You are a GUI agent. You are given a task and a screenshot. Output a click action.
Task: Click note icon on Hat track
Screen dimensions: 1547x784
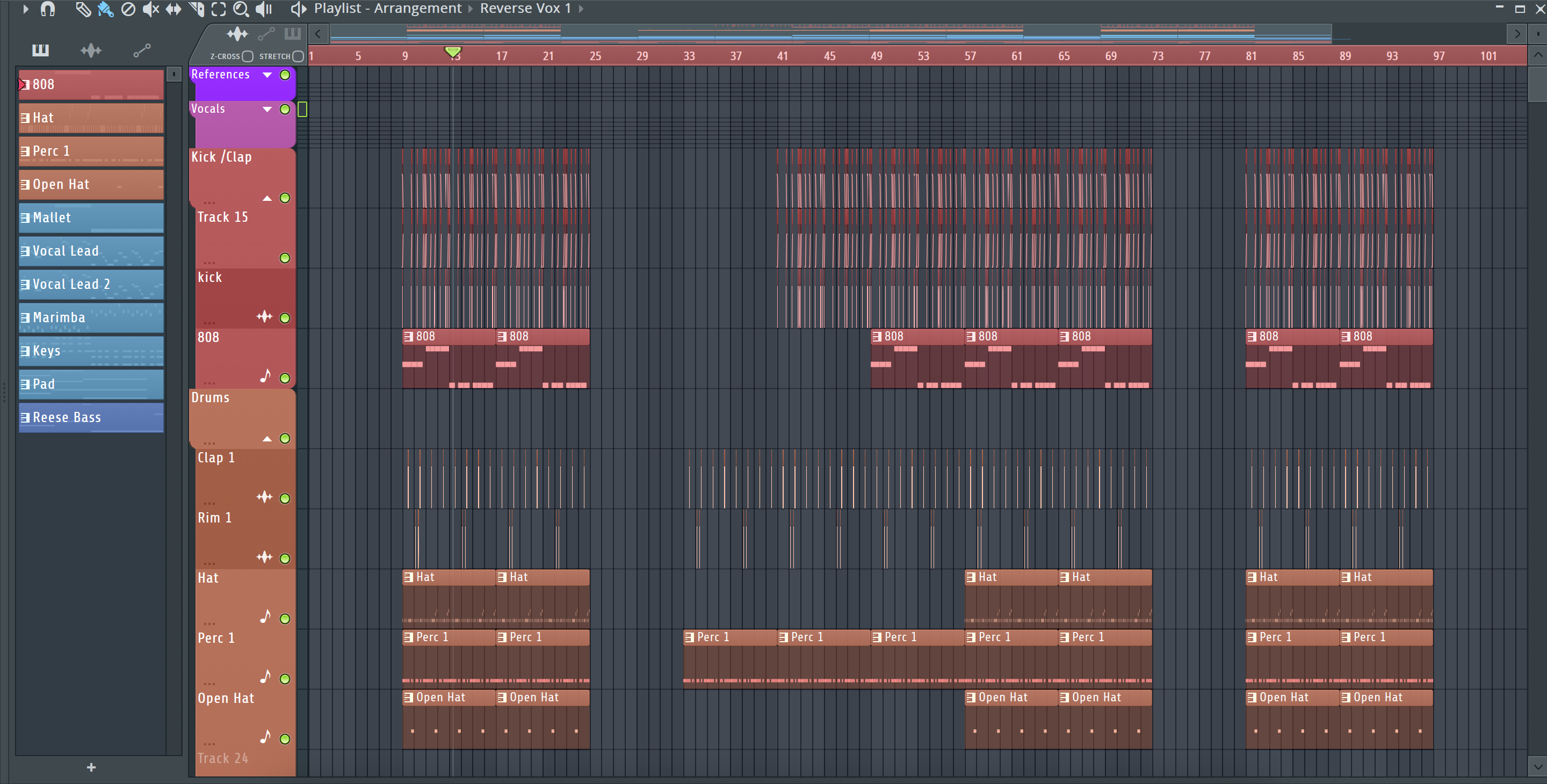click(x=265, y=616)
